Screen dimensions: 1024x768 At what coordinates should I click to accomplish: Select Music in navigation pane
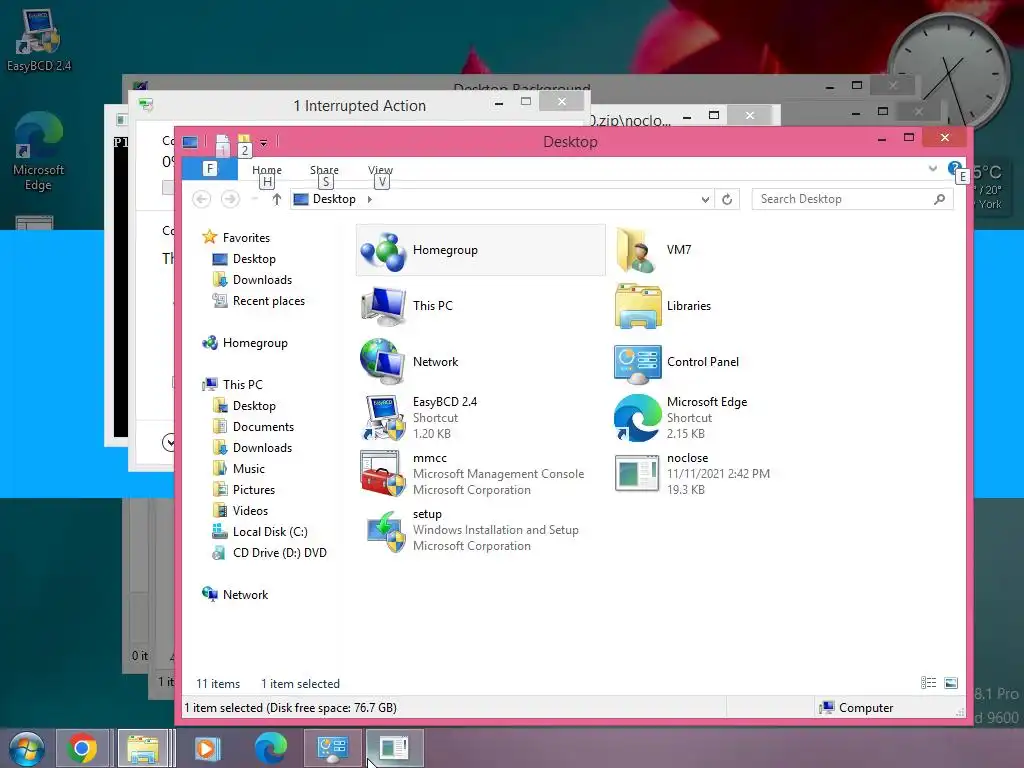tap(248, 468)
